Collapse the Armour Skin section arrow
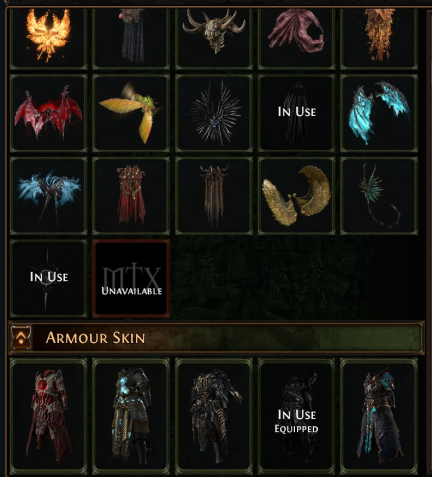The height and width of the screenshot is (477, 432). click(x=21, y=338)
